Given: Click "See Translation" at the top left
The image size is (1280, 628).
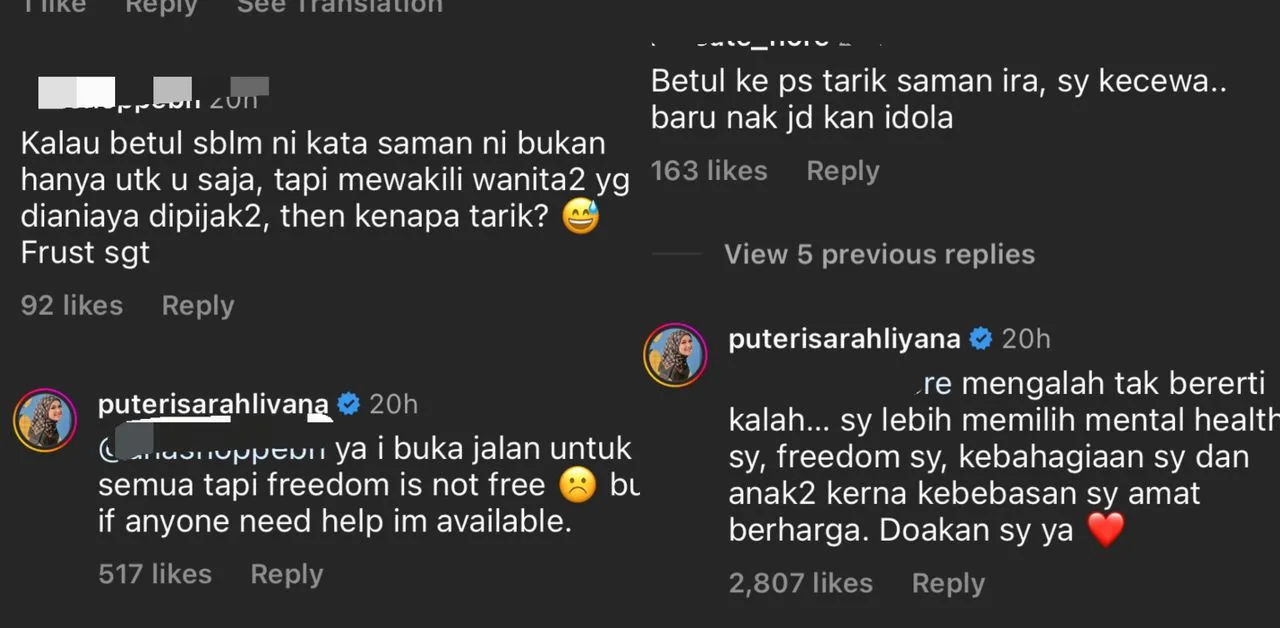Looking at the screenshot, I should pos(339,6).
